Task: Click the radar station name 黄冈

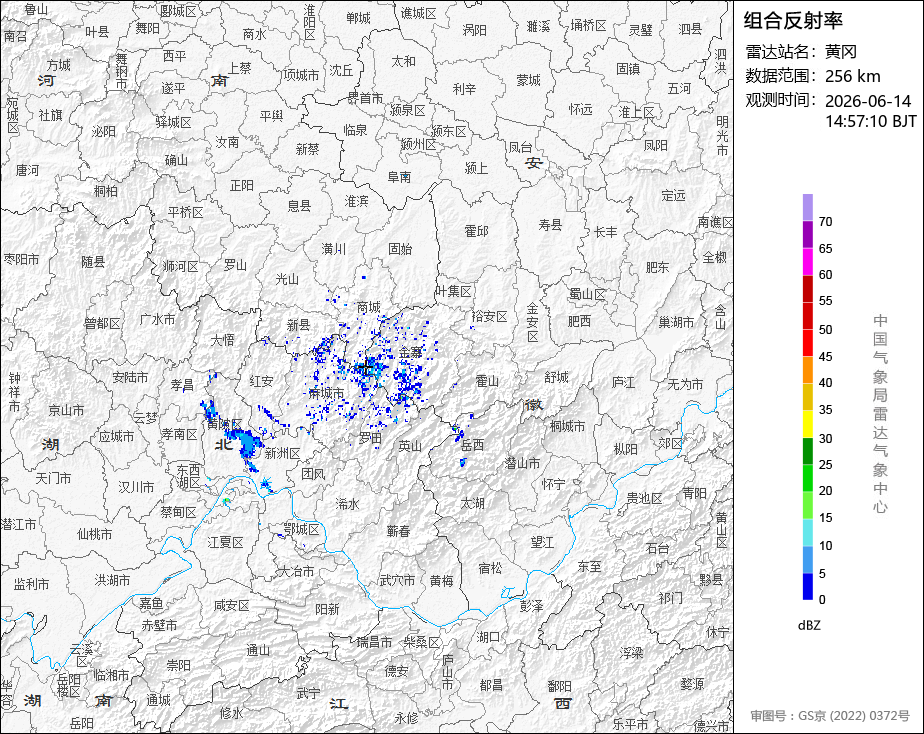Action: 841,52
